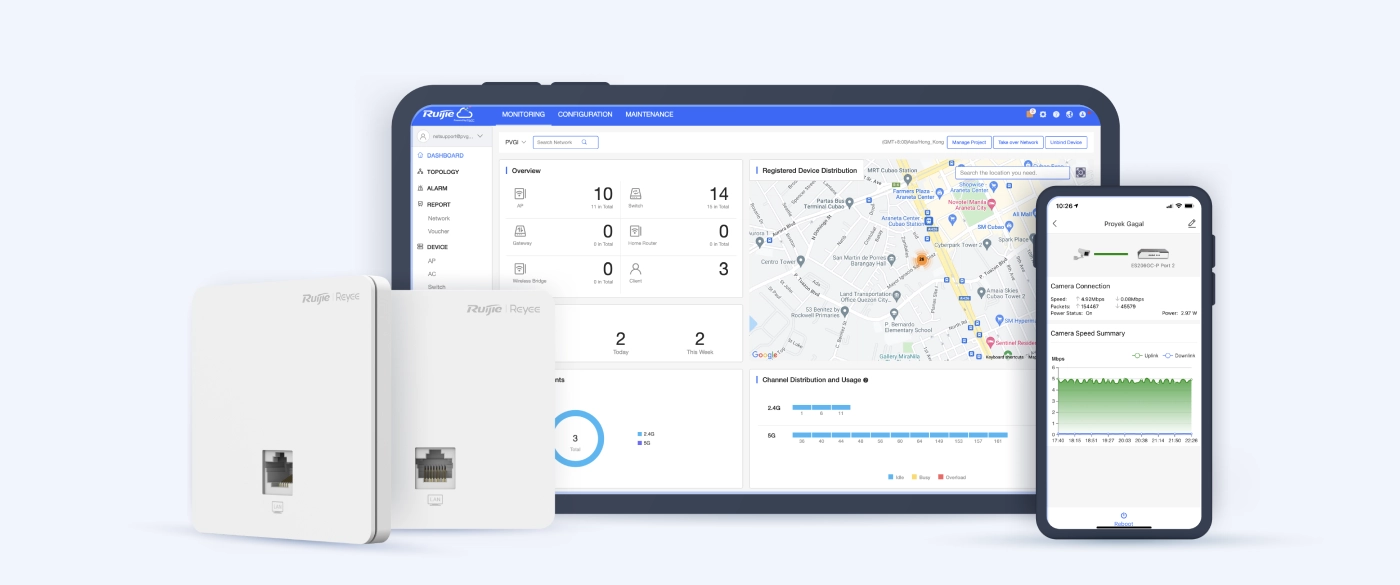Select DASHBOARD in the sidebar
The image size is (1400, 585).
pyautogui.click(x=445, y=156)
